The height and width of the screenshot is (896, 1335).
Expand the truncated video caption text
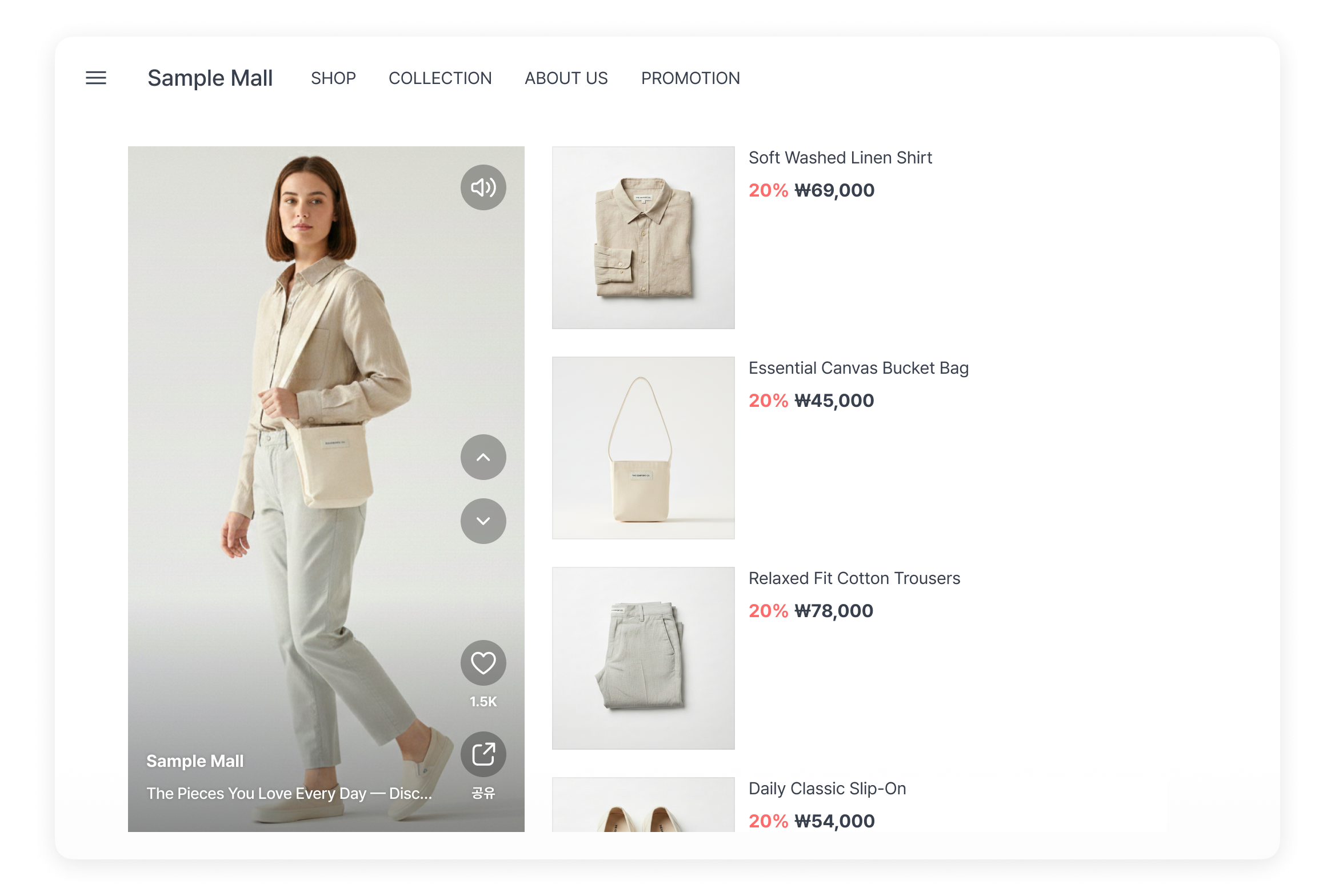[x=289, y=794]
